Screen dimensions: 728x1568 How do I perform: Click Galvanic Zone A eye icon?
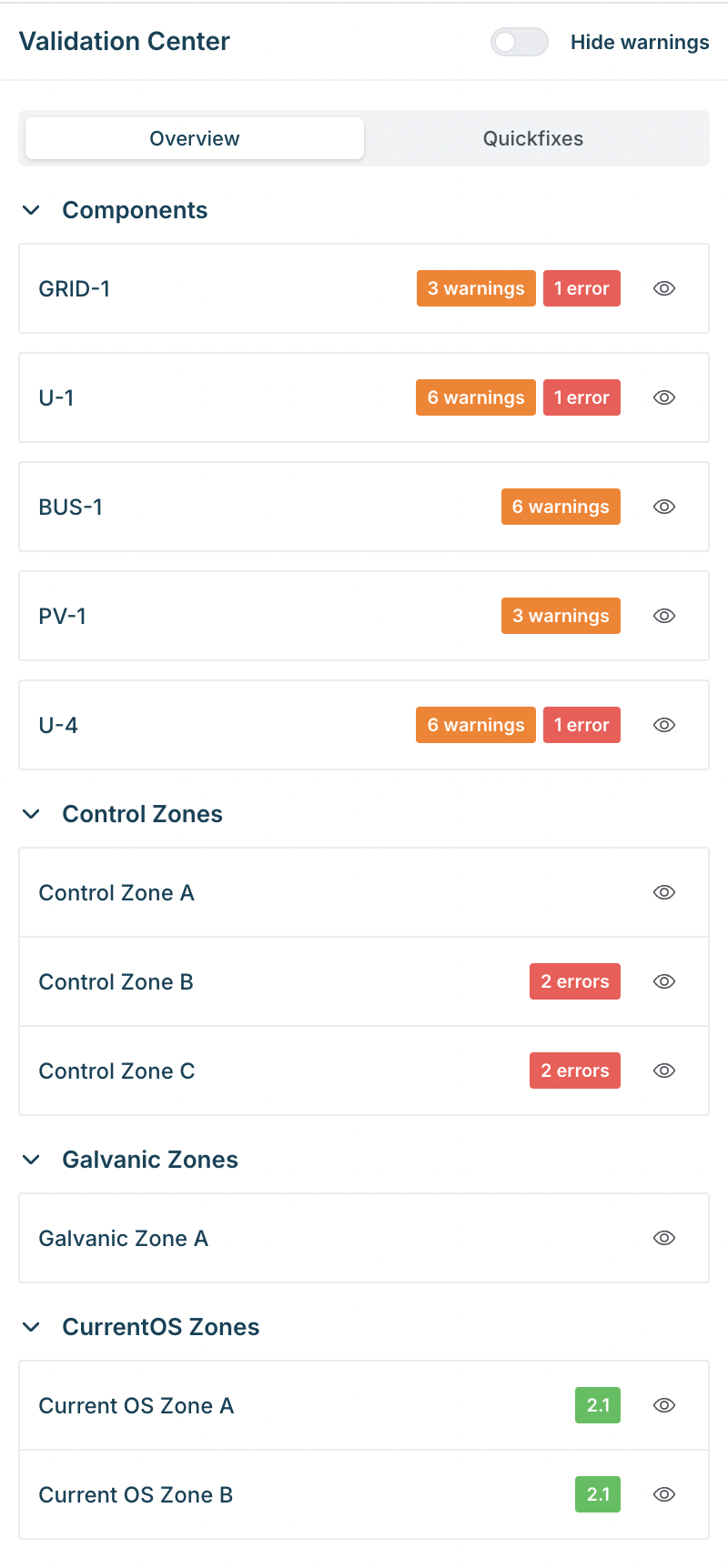(x=664, y=1238)
